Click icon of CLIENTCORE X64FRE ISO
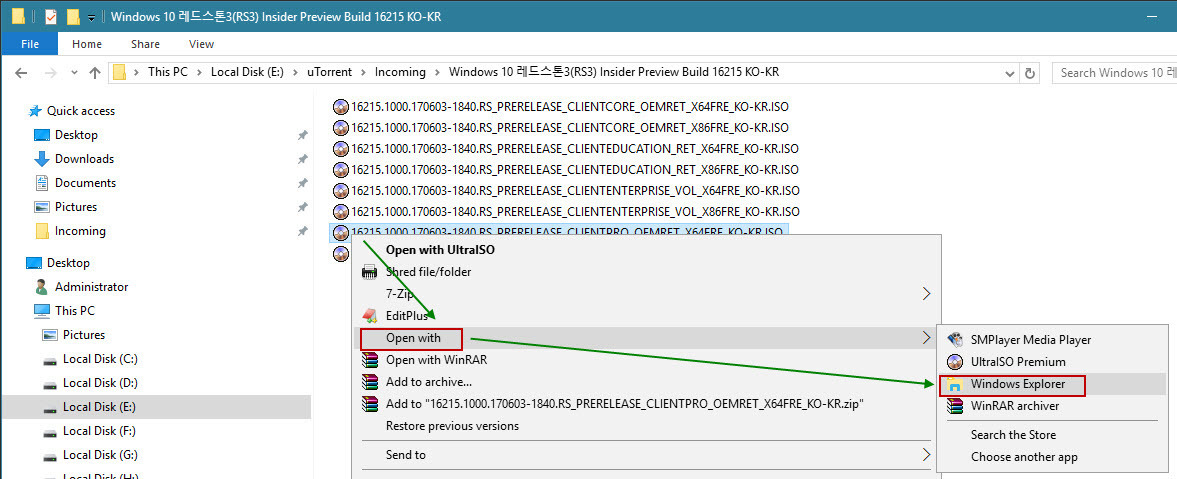Screen dimensions: 1177x479 pyautogui.click(x=341, y=107)
